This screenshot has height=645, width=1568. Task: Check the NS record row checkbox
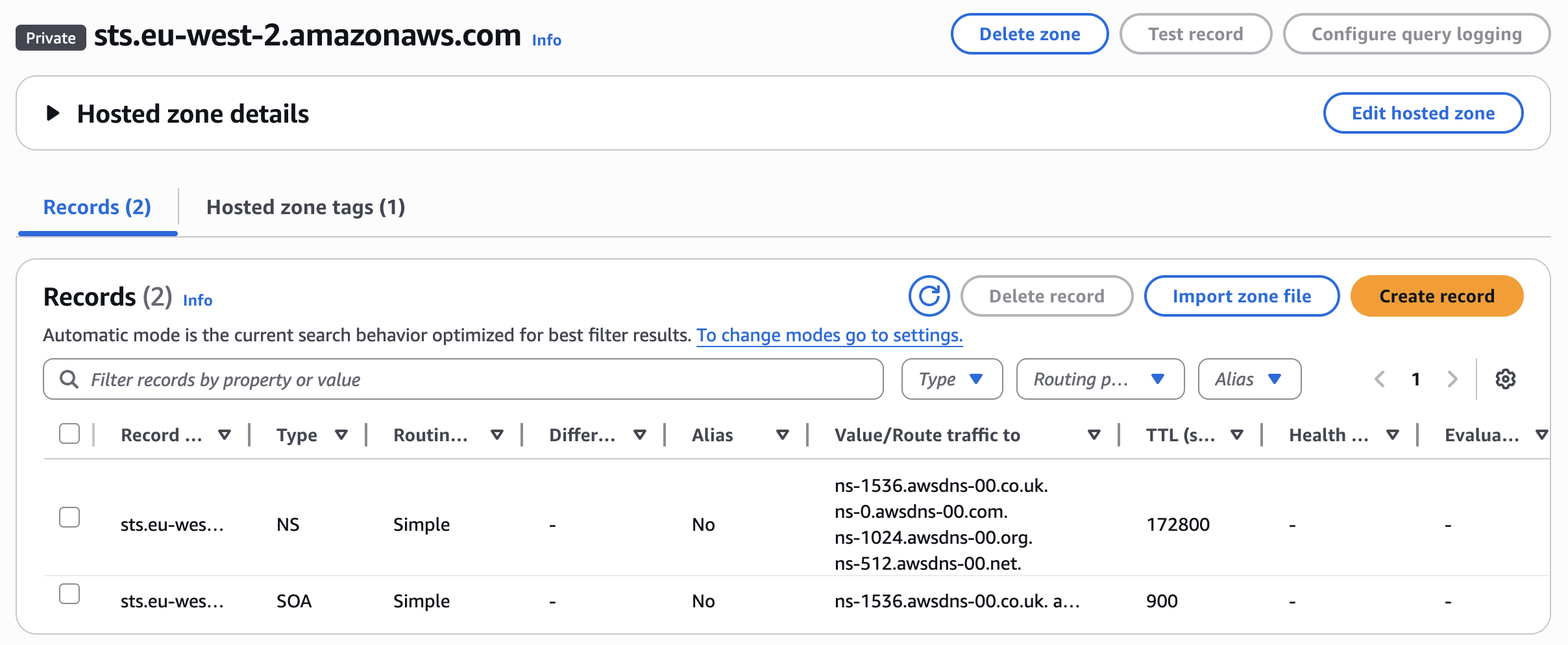point(69,517)
